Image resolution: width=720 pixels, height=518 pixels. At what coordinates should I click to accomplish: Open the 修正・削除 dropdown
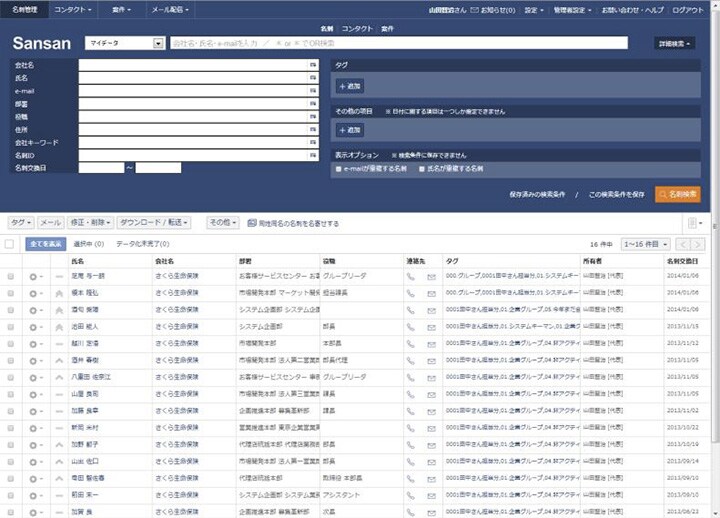90,223
